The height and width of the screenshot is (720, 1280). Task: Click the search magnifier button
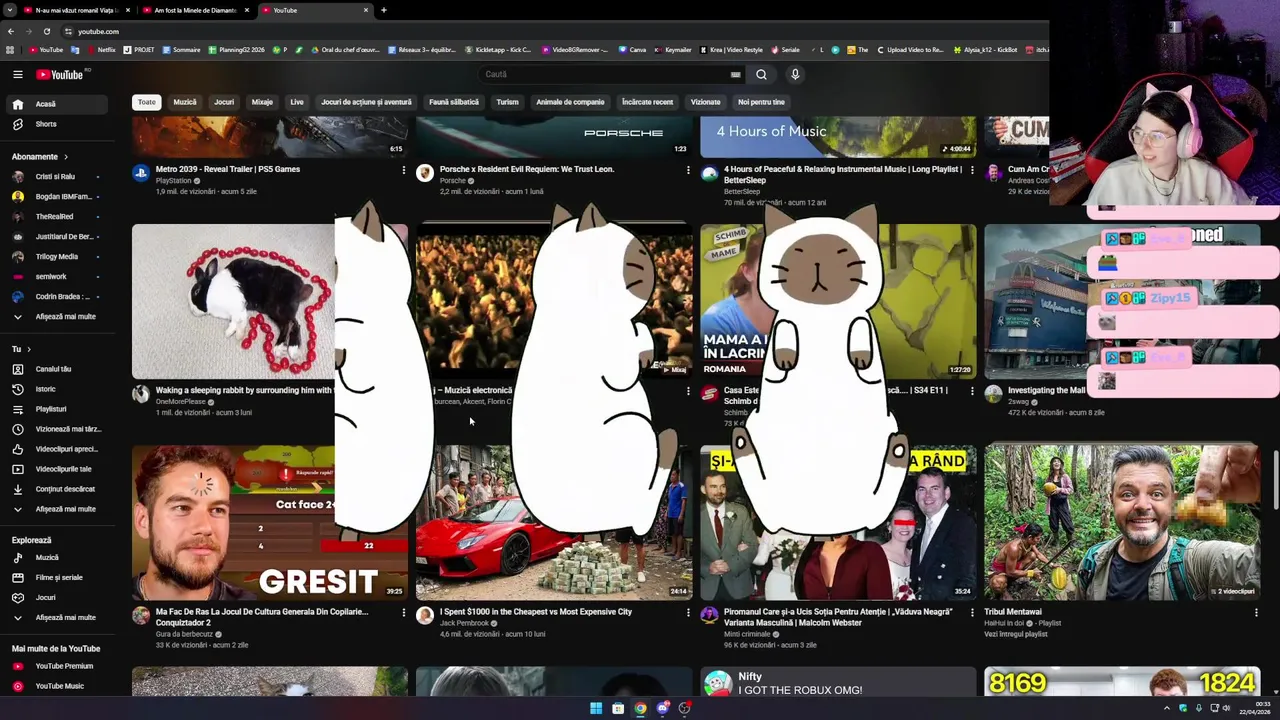761,74
